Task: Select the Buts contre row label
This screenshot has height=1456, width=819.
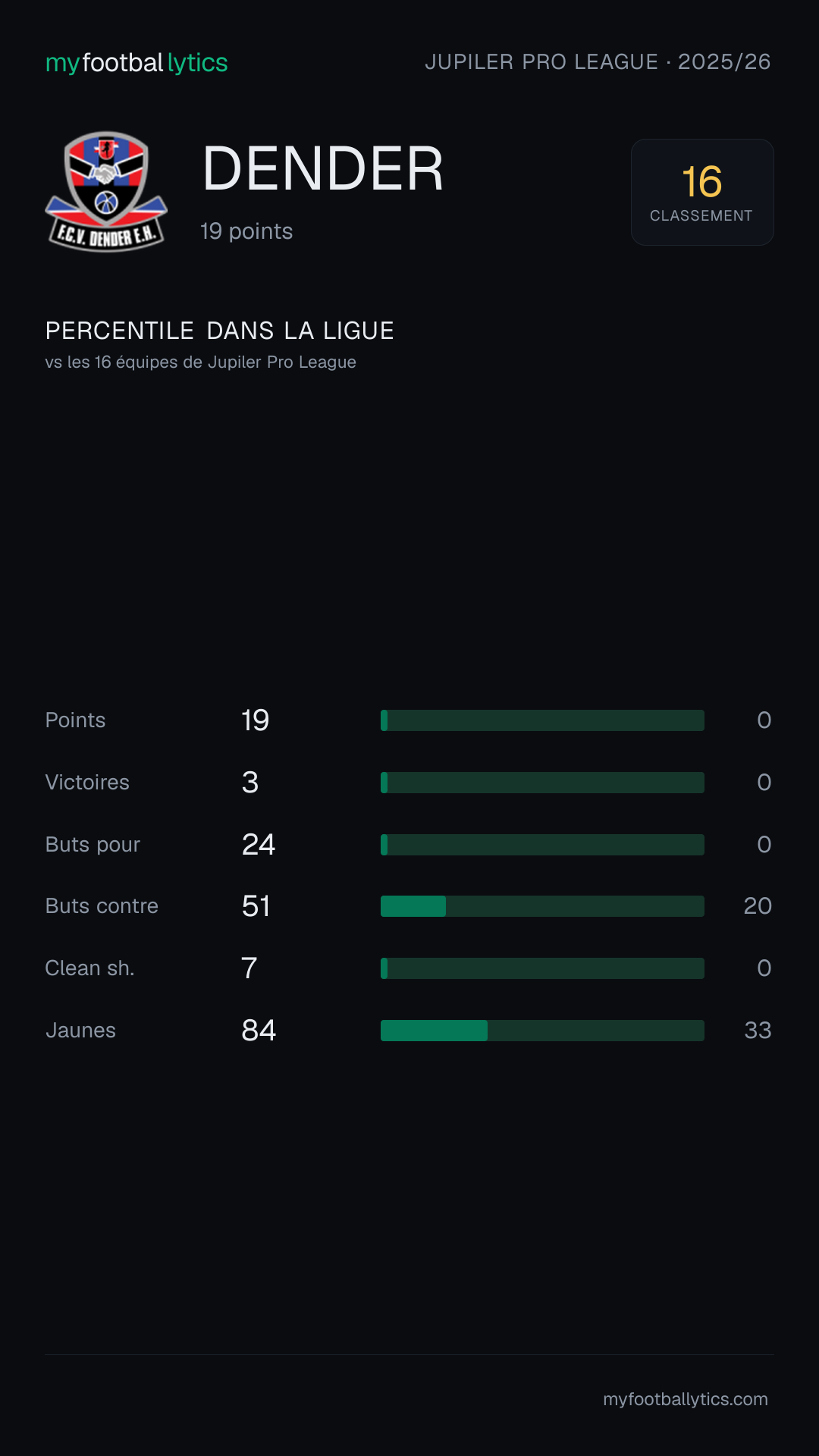Action: 102,906
